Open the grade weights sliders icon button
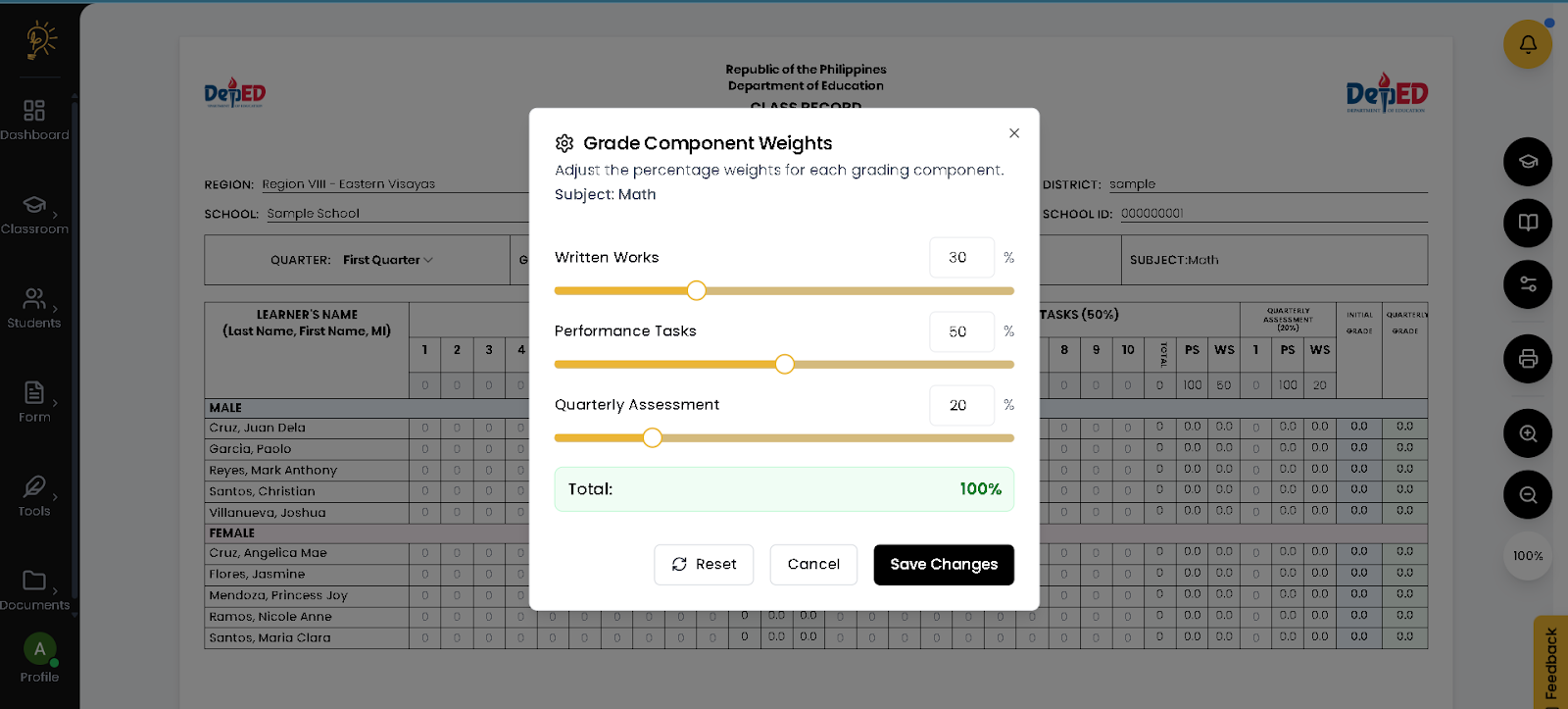The width and height of the screenshot is (1568, 709). point(1527,284)
